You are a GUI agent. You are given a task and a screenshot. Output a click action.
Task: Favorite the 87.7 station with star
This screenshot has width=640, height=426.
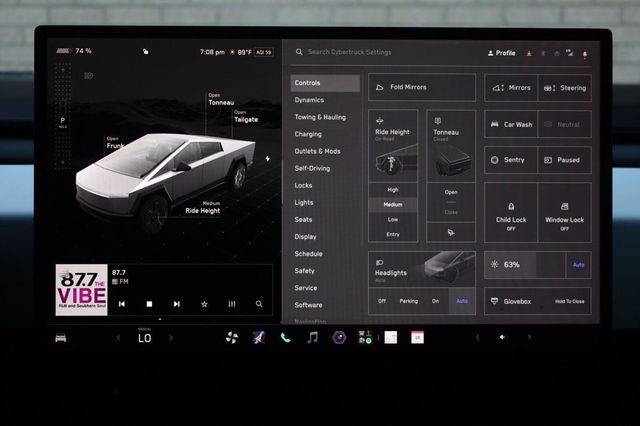click(x=204, y=304)
